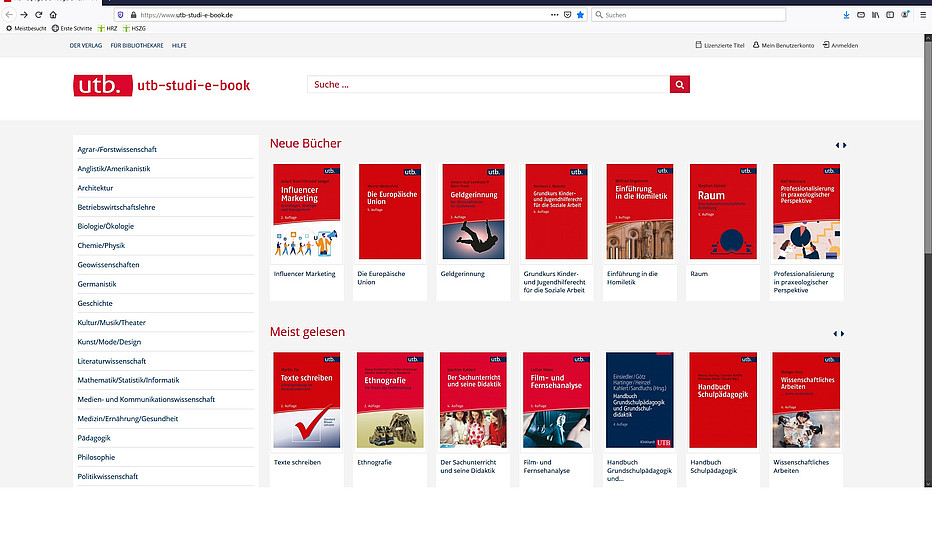The height and width of the screenshot is (548, 932).
Task: Open Influencer Marketing book cover
Action: click(x=307, y=212)
